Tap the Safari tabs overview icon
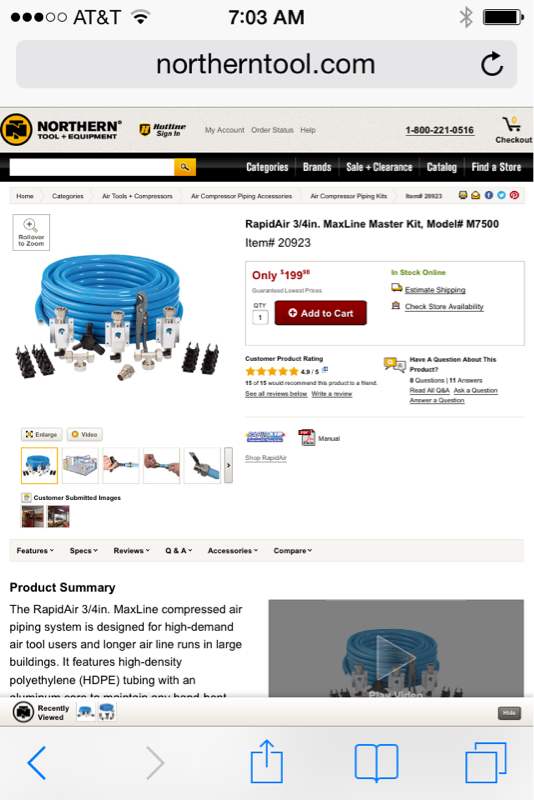 486,763
